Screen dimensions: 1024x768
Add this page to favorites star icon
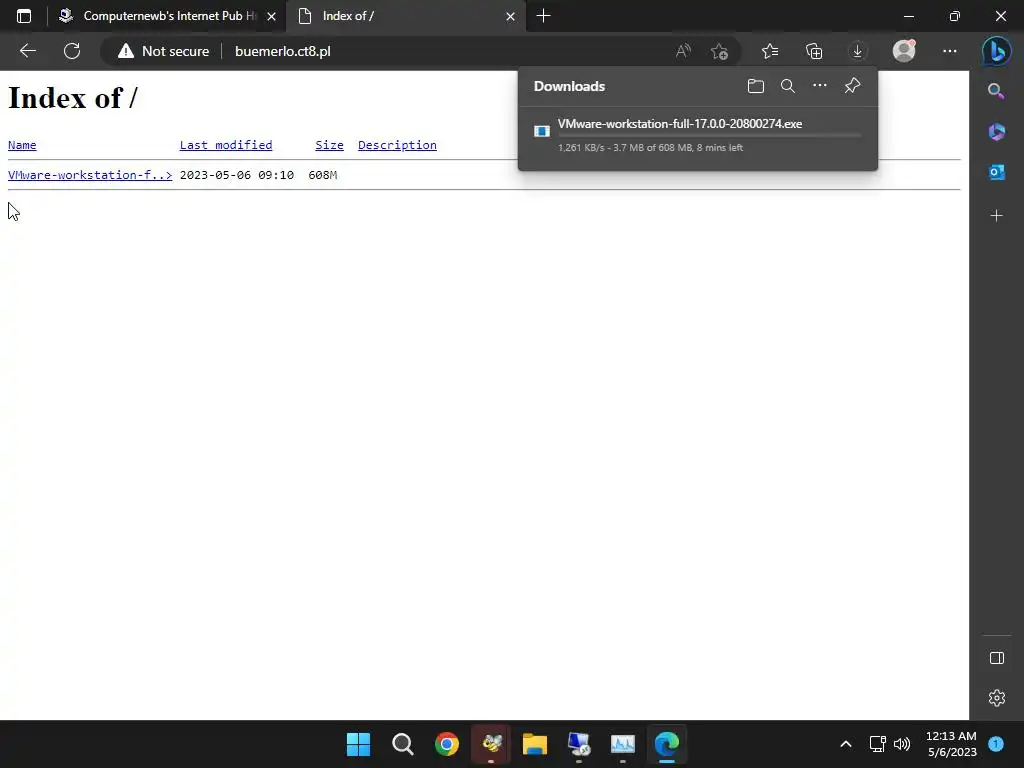(x=719, y=51)
